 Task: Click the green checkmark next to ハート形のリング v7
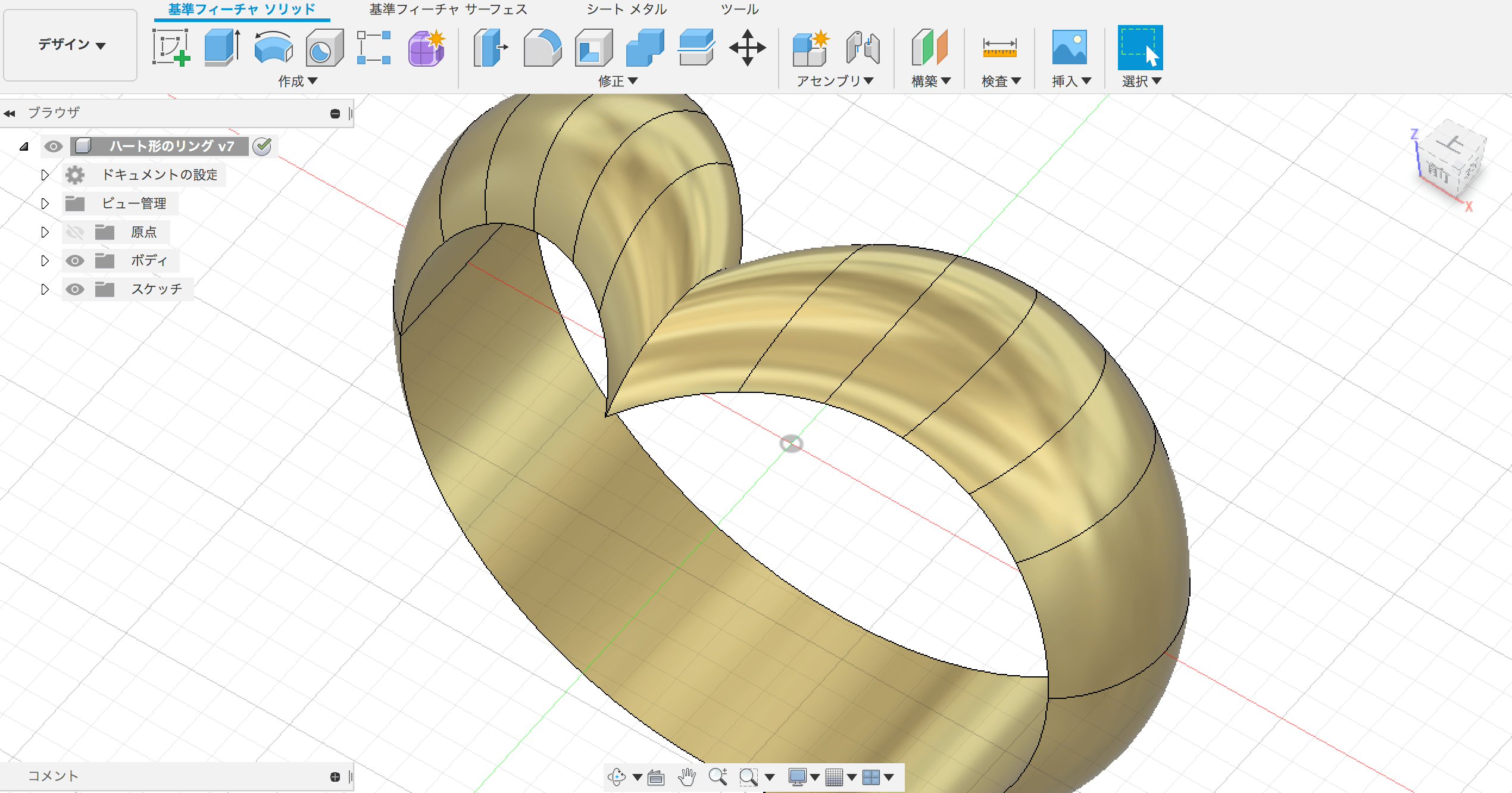[261, 146]
